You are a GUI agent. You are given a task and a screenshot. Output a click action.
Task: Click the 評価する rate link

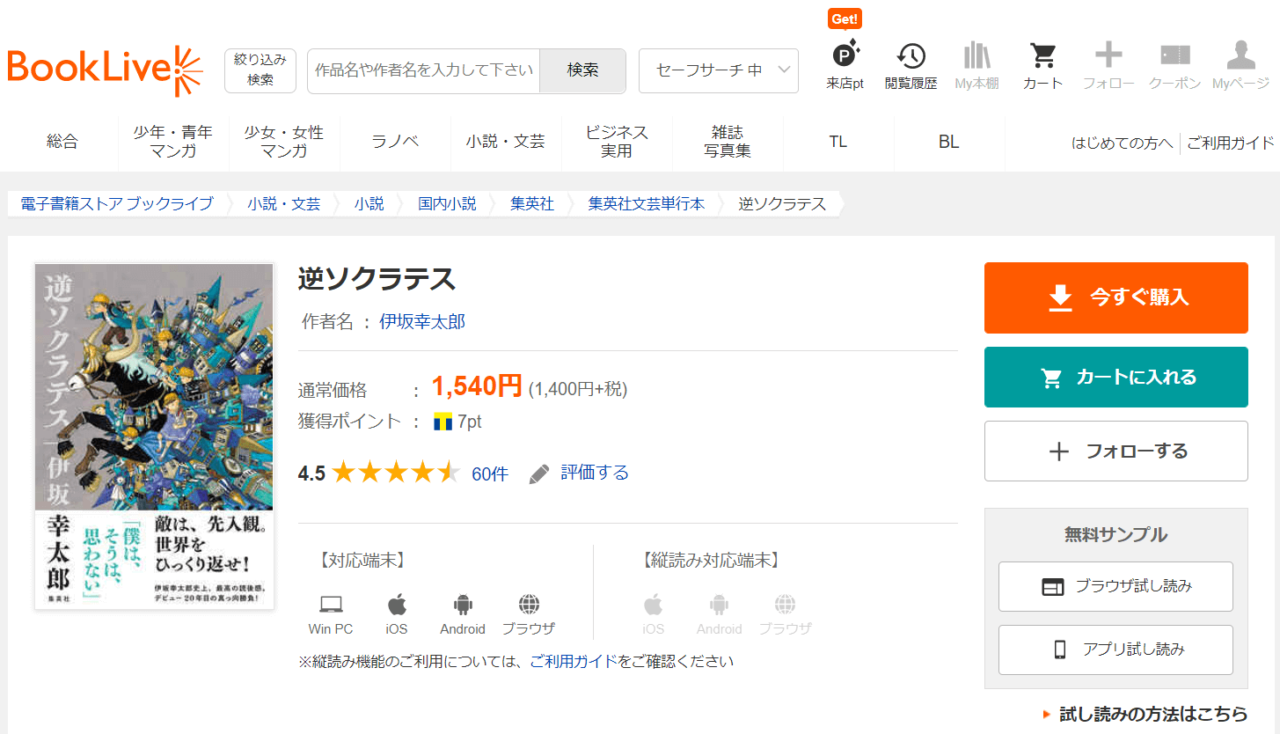point(595,473)
